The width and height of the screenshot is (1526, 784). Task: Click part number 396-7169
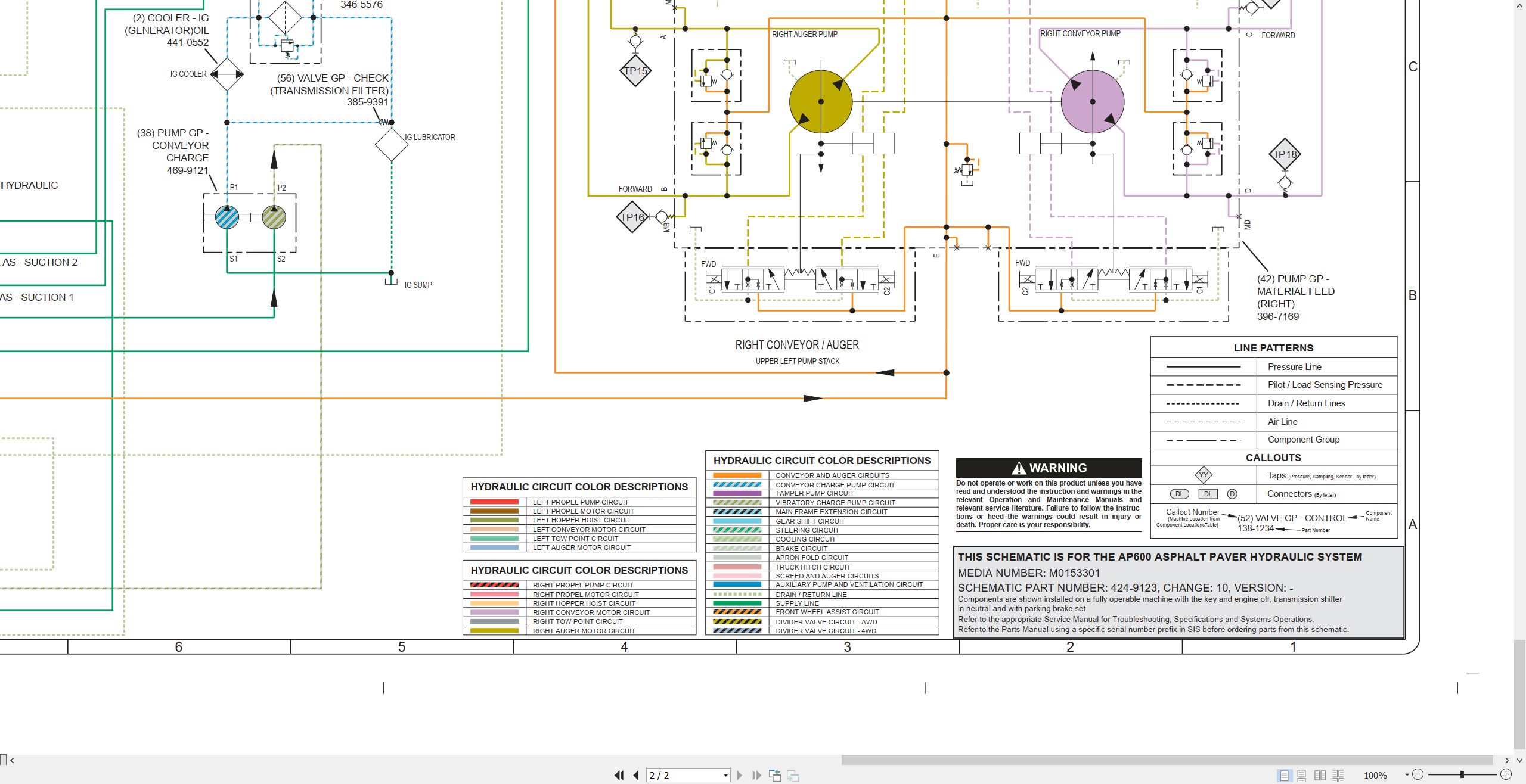1278,316
